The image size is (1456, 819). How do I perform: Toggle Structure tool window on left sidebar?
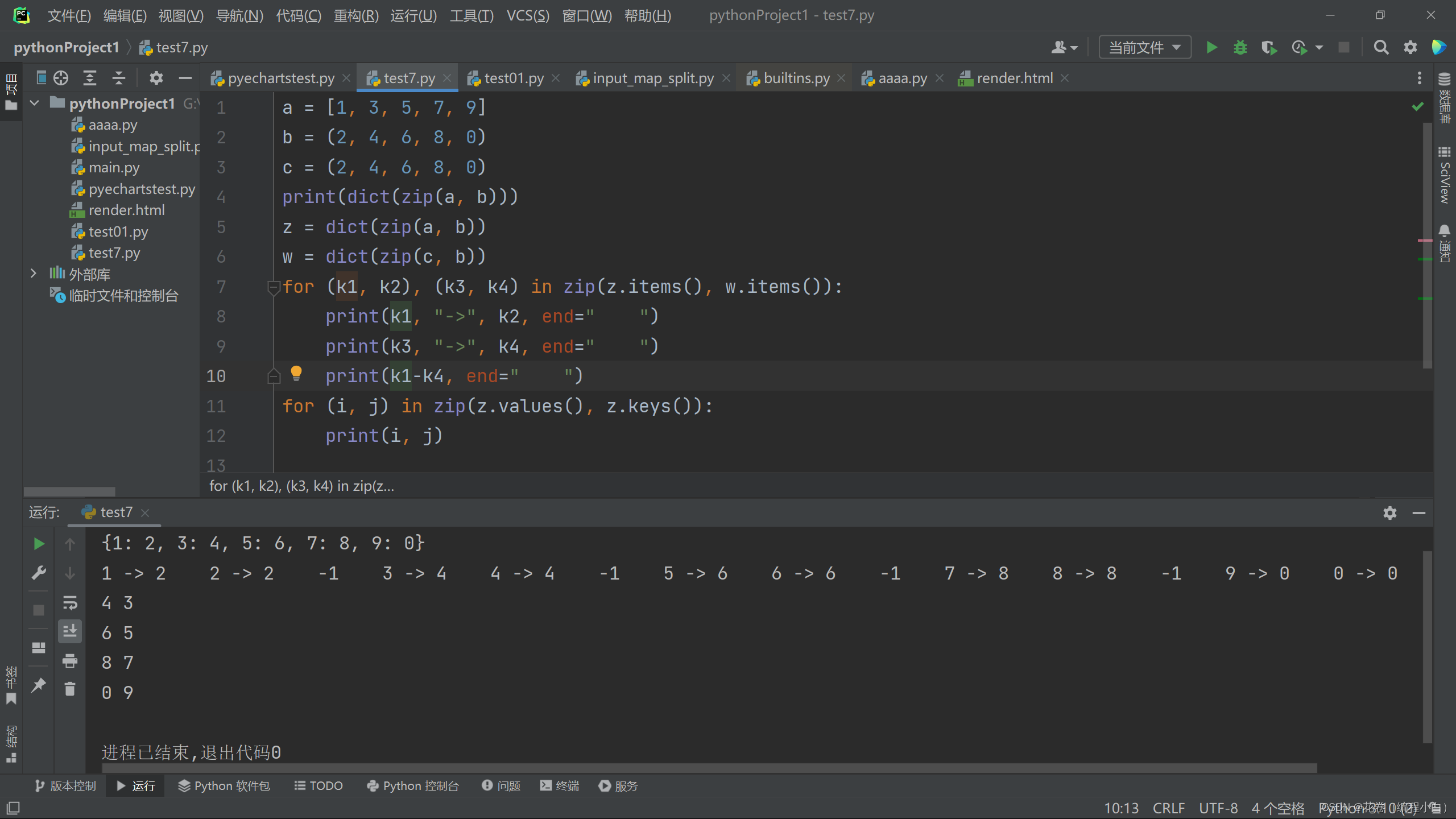pos(11,743)
